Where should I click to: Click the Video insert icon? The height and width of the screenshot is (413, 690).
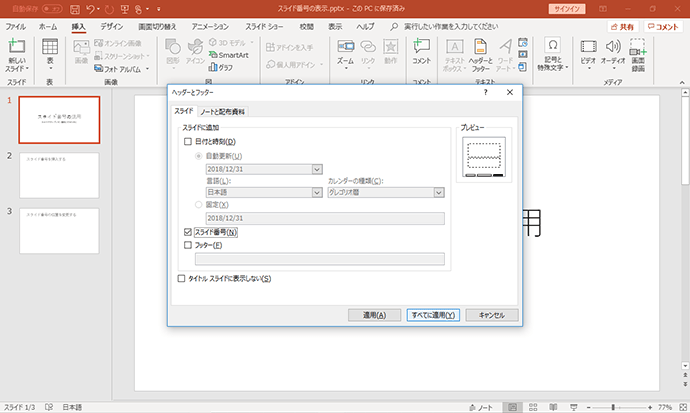pos(588,46)
